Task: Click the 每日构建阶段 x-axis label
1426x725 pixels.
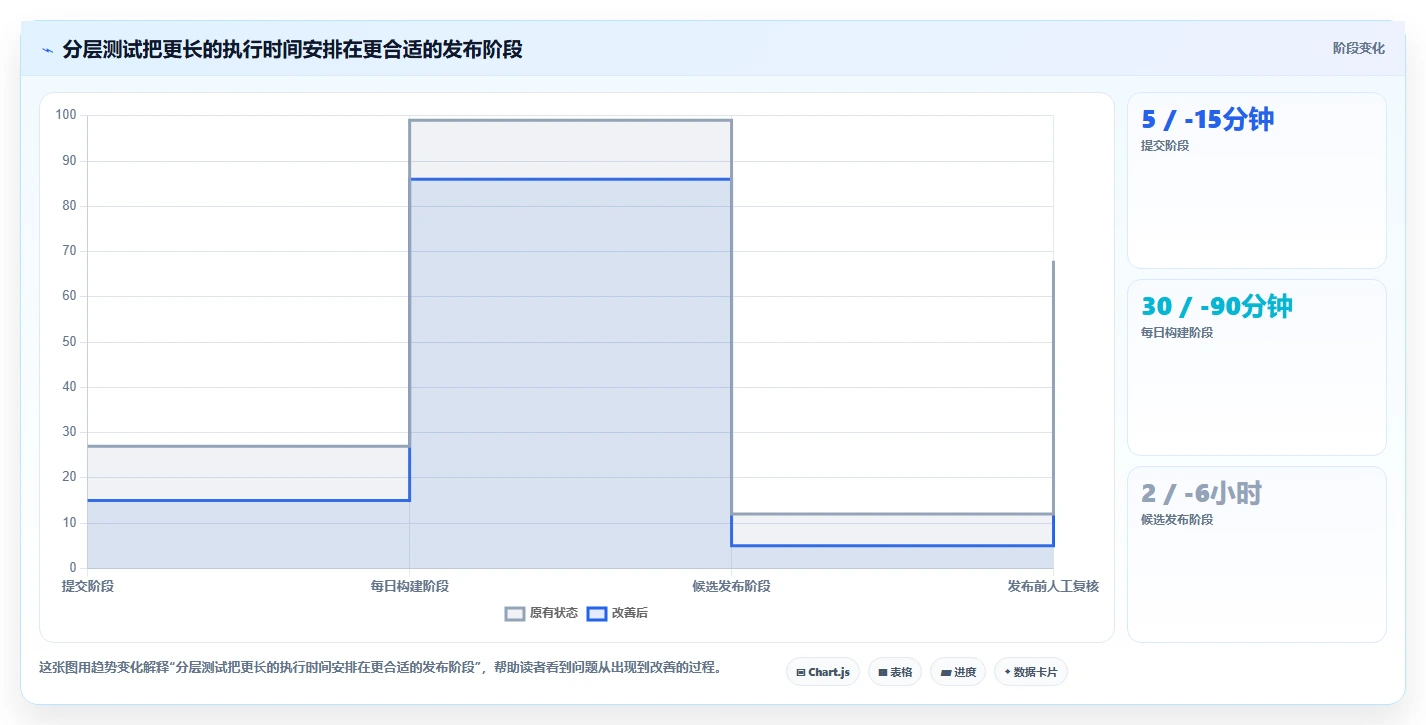Action: click(409, 586)
